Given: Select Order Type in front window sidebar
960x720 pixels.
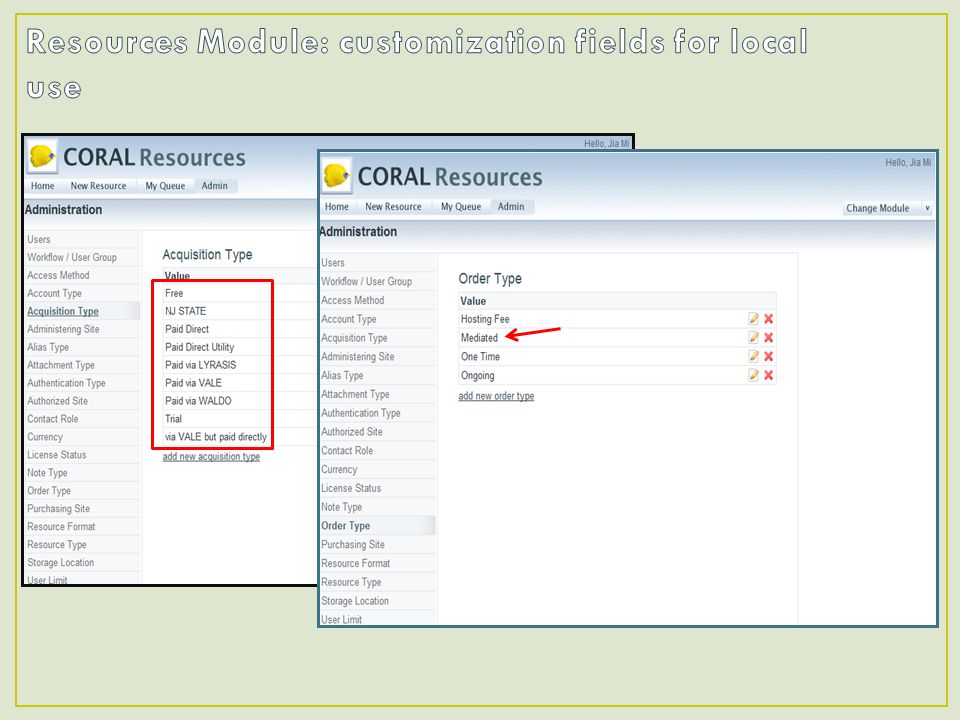Looking at the screenshot, I should [x=377, y=526].
